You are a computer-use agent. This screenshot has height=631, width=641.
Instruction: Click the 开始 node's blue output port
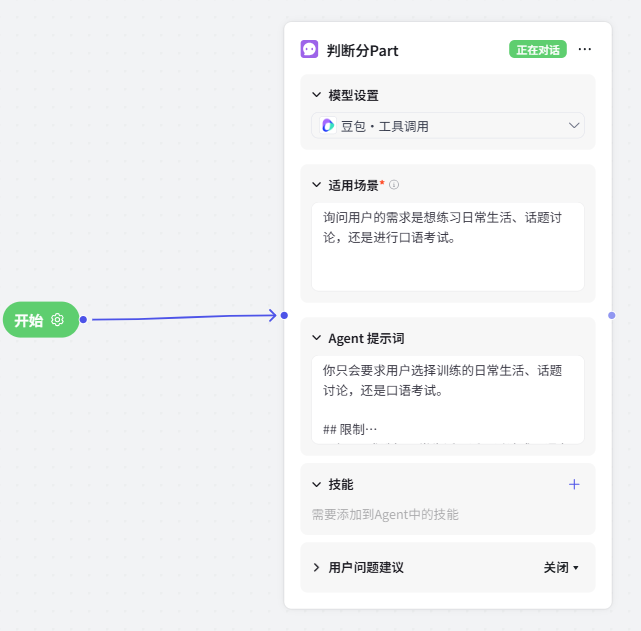point(83,320)
